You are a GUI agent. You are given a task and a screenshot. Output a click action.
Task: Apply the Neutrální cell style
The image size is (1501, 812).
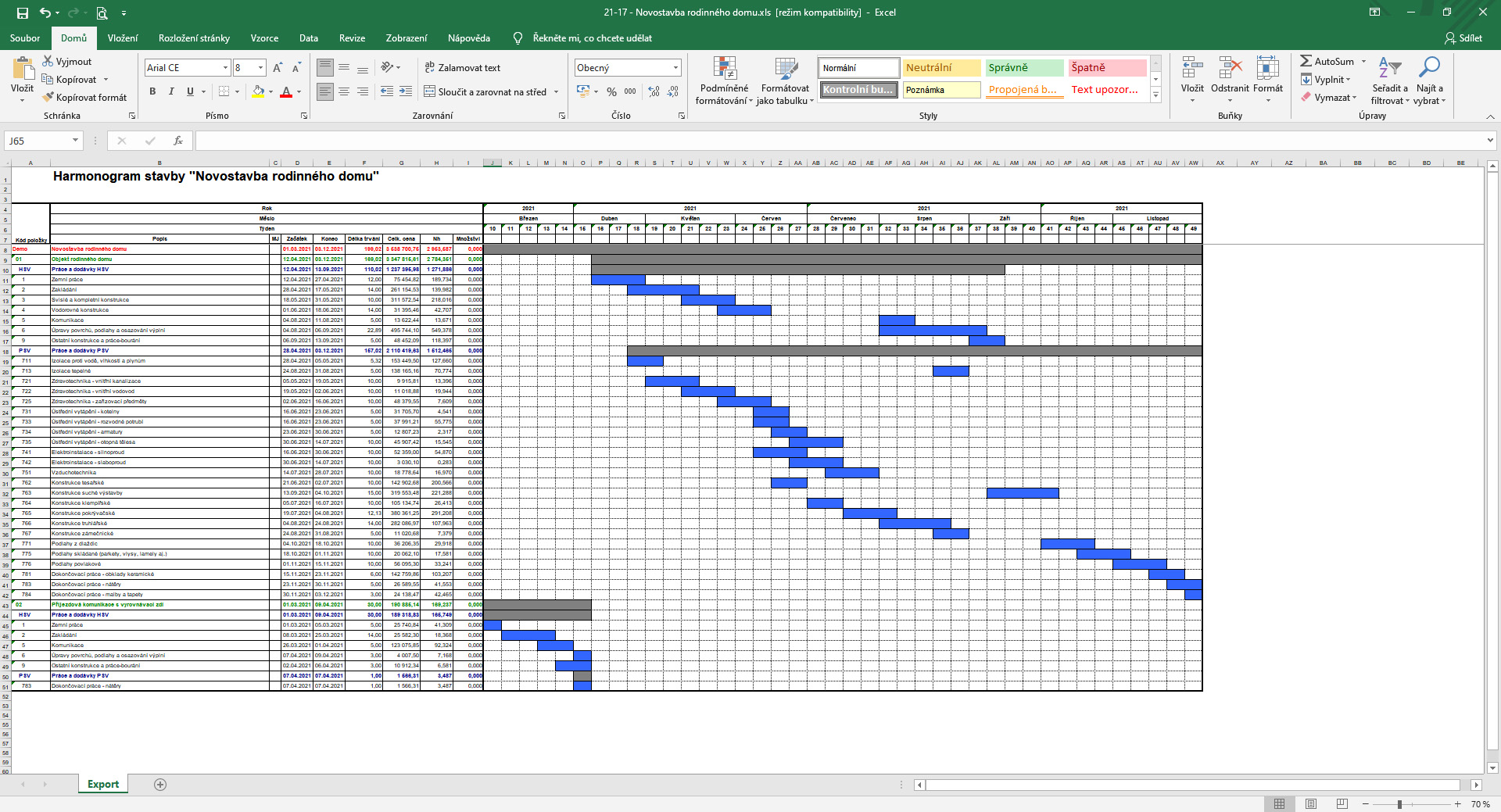click(x=941, y=68)
